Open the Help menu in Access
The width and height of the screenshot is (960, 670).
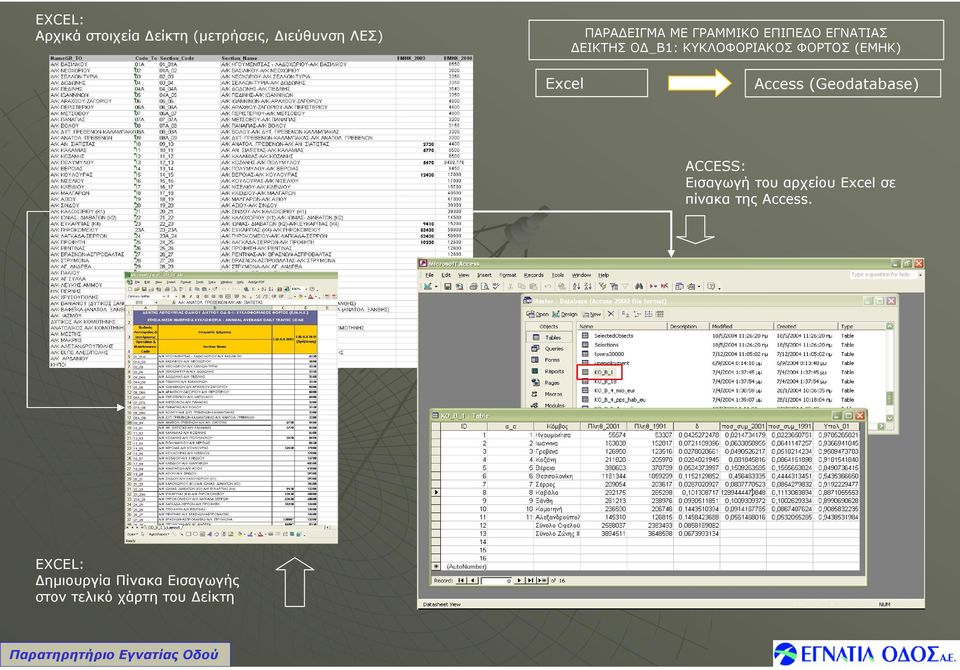pos(604,275)
